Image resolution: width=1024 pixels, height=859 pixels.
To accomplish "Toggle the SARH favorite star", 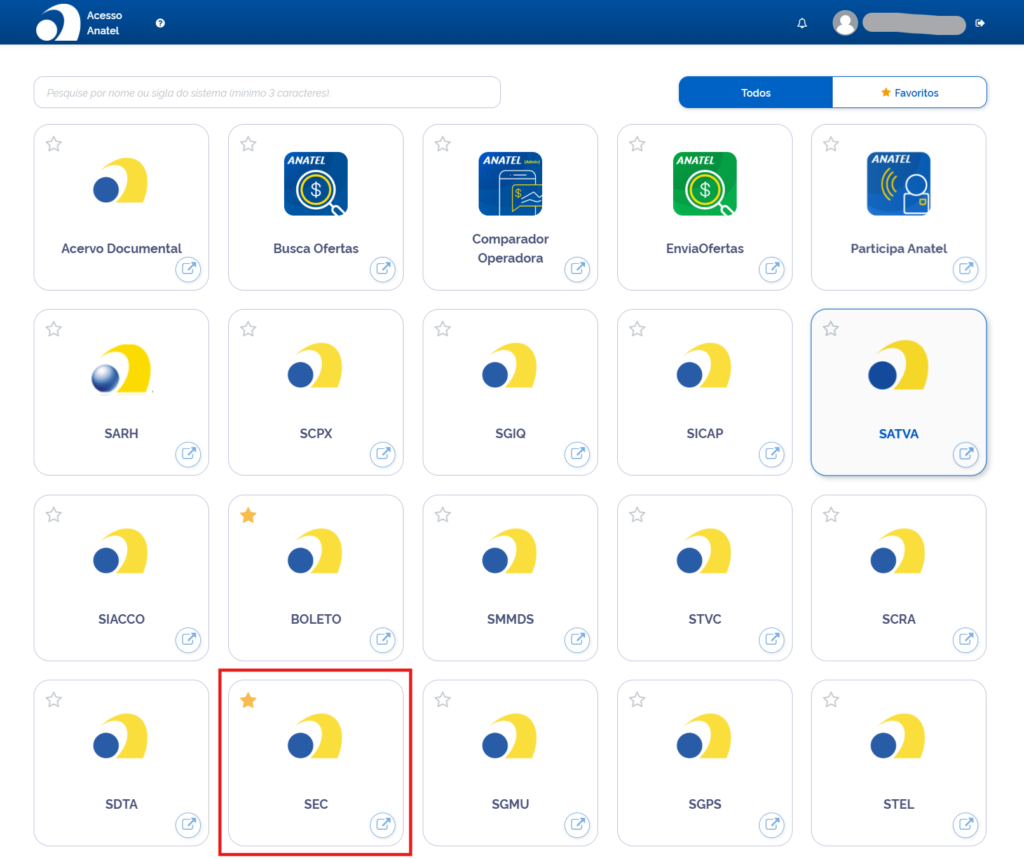I will (x=54, y=329).
